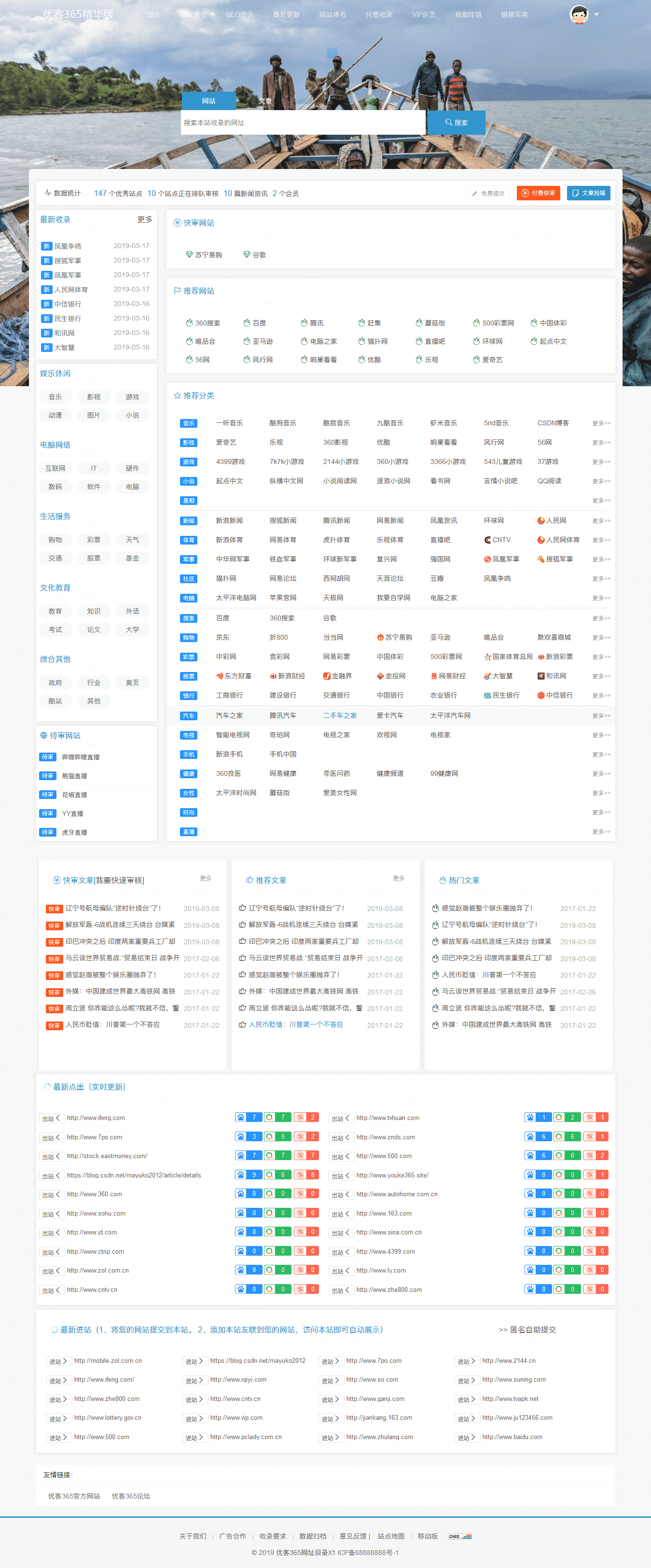Click the 苏宁易购 favicon in shopping row
The height and width of the screenshot is (1568, 651).
pyautogui.click(x=380, y=637)
